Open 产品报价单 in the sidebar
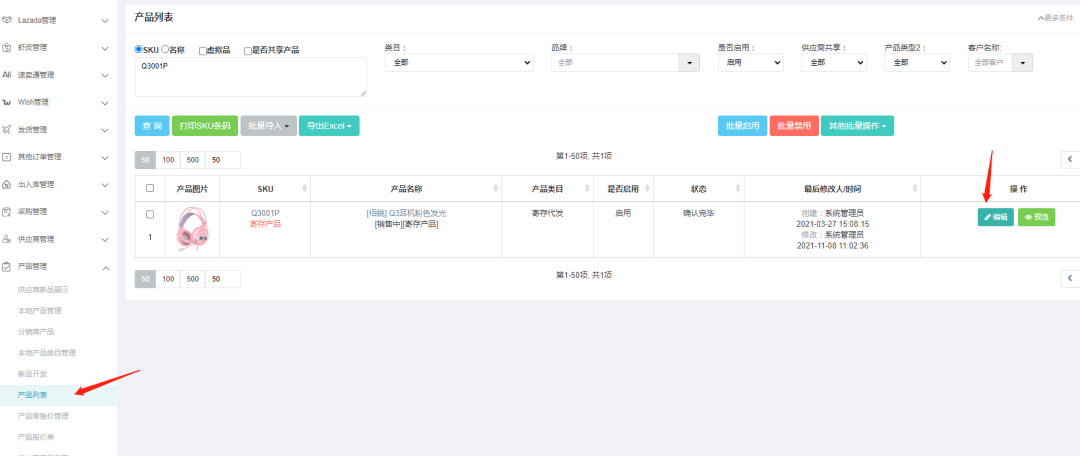Image resolution: width=1080 pixels, height=456 pixels. point(36,437)
